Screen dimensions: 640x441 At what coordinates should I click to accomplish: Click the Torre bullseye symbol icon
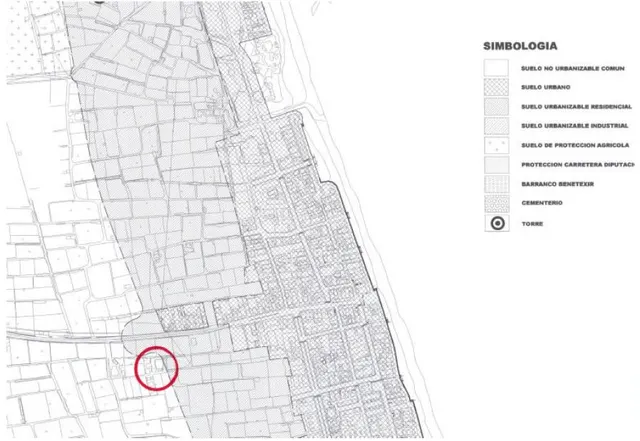coord(497,223)
